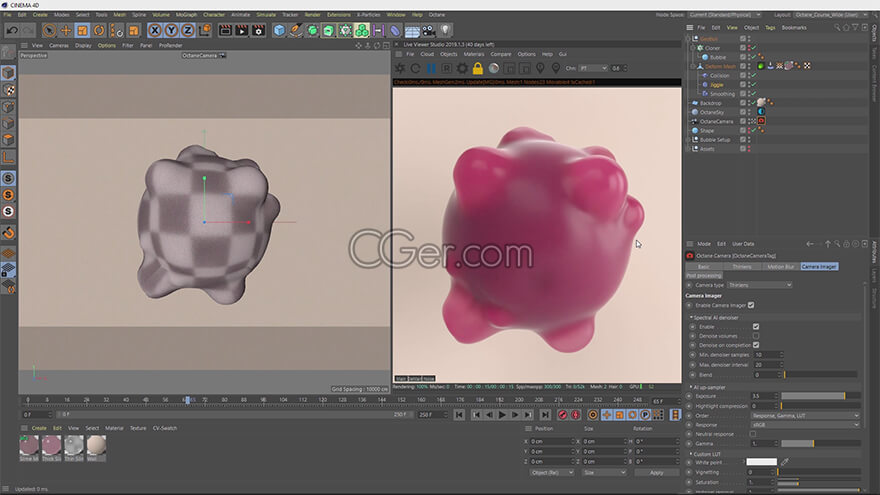Screen dimensions: 880x495
Task: Click the White point color swatch
Action: 762,462
